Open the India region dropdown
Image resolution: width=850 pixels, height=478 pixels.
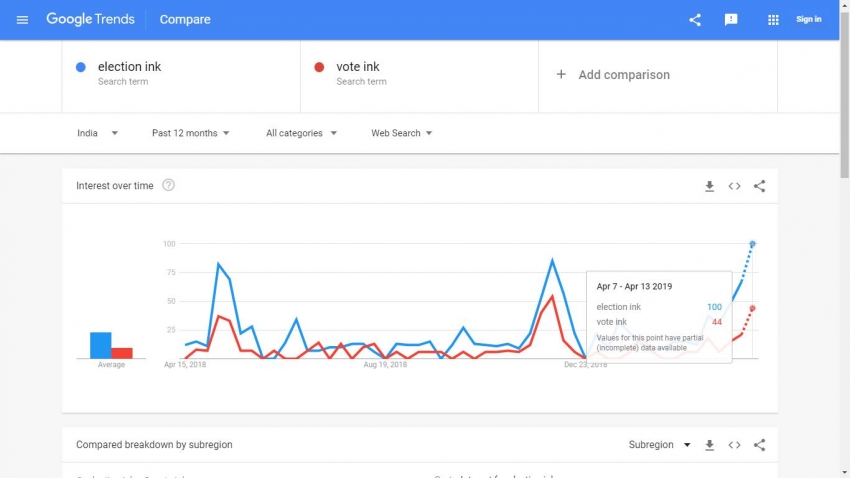(97, 133)
